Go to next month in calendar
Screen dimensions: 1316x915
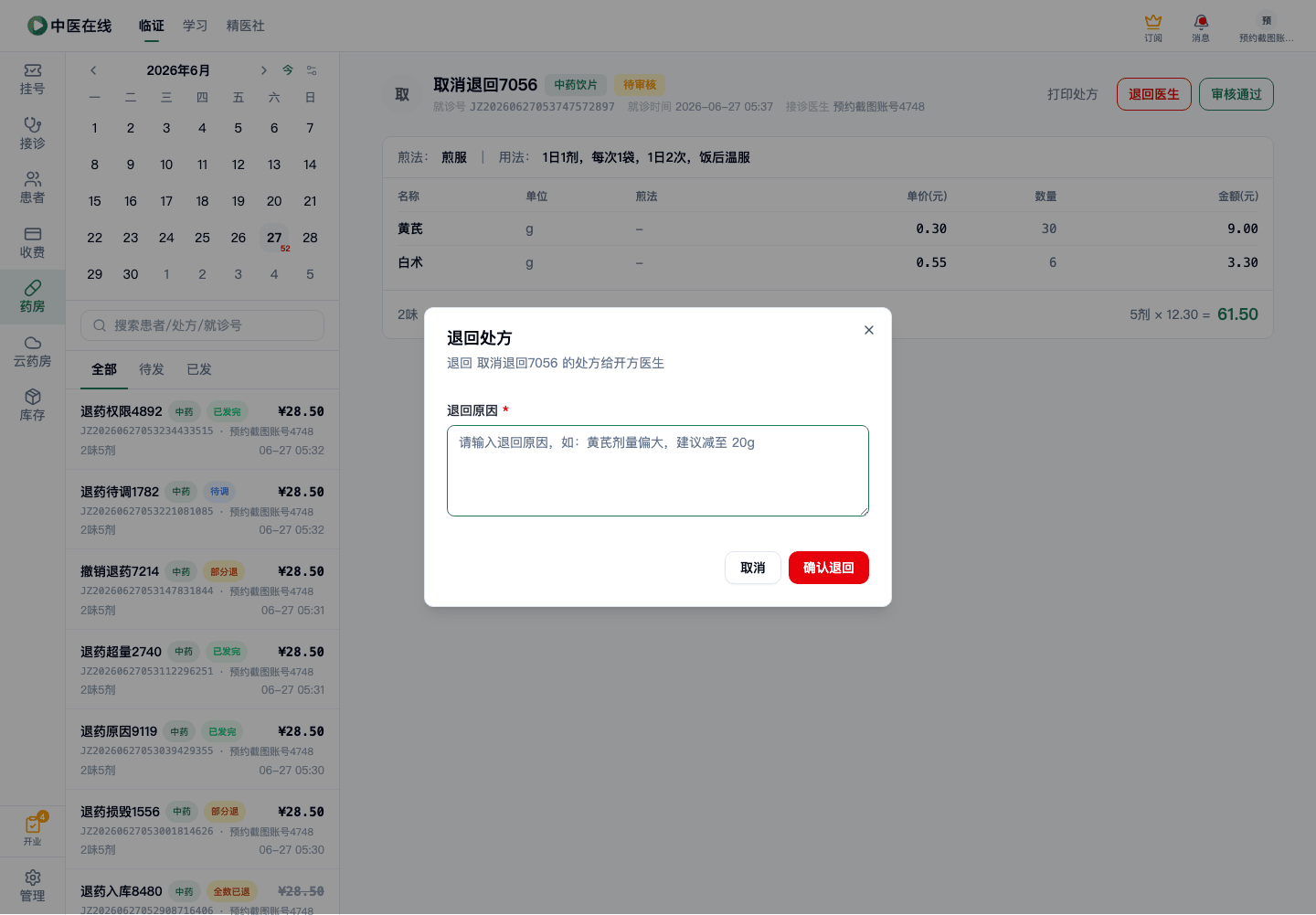[263, 70]
